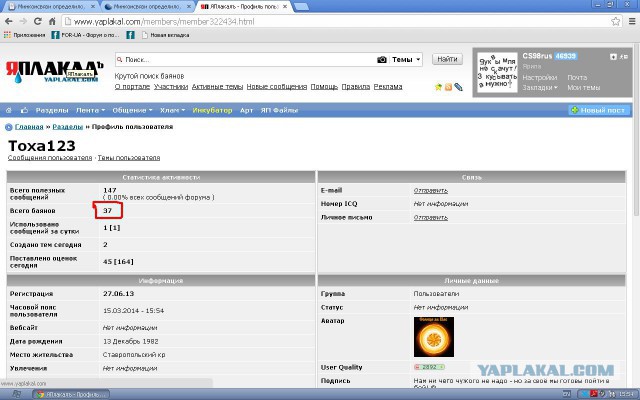
Task: Click the thumbs-up icon in the nav bar
Action: tap(24, 110)
